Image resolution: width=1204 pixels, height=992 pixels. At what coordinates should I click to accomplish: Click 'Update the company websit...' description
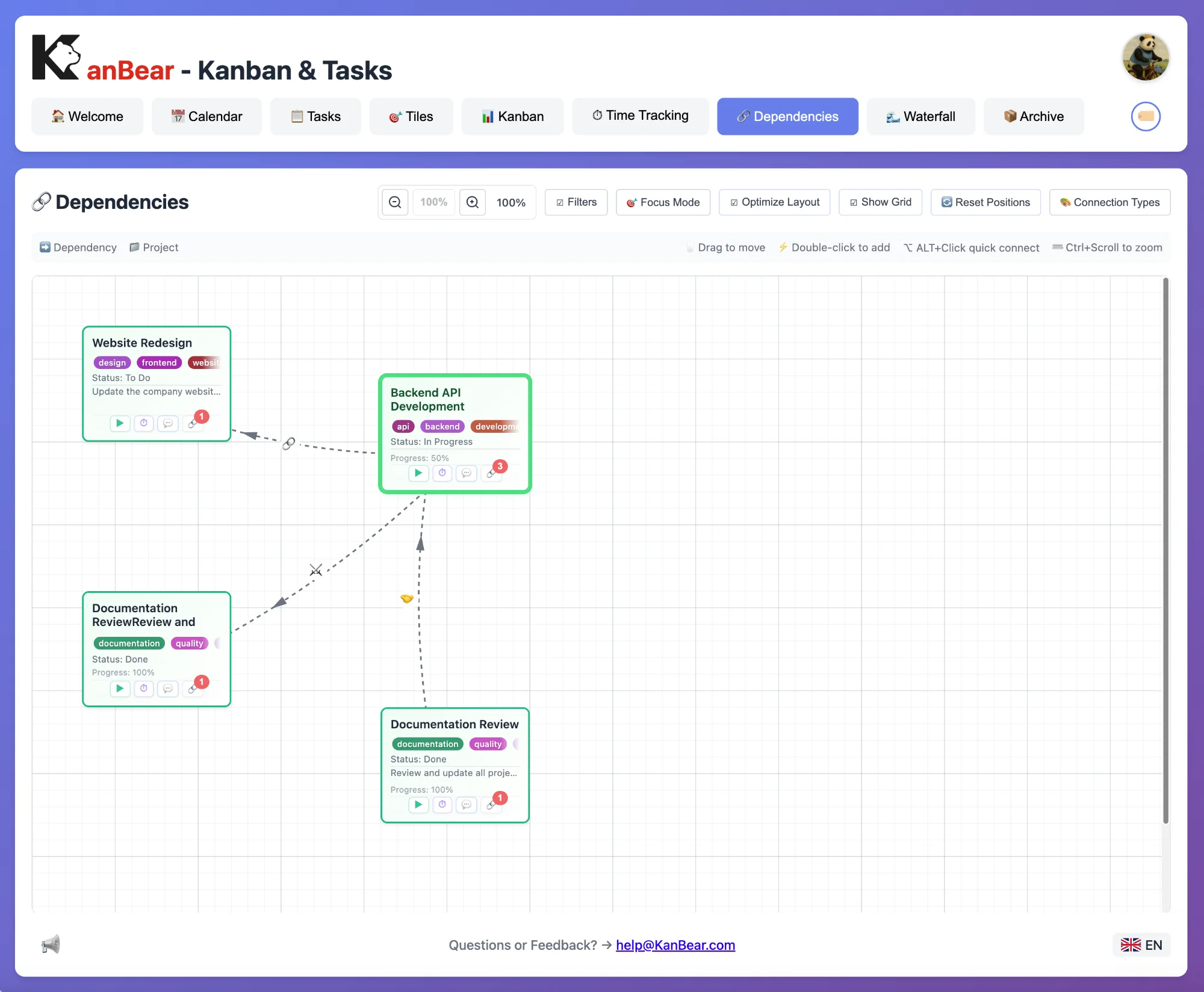tap(157, 391)
